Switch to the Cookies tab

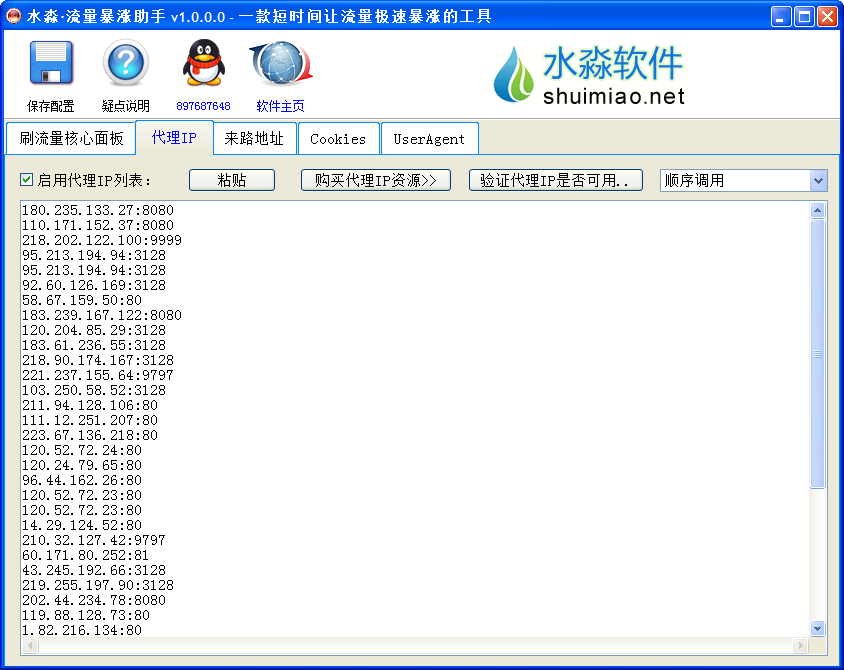click(338, 139)
